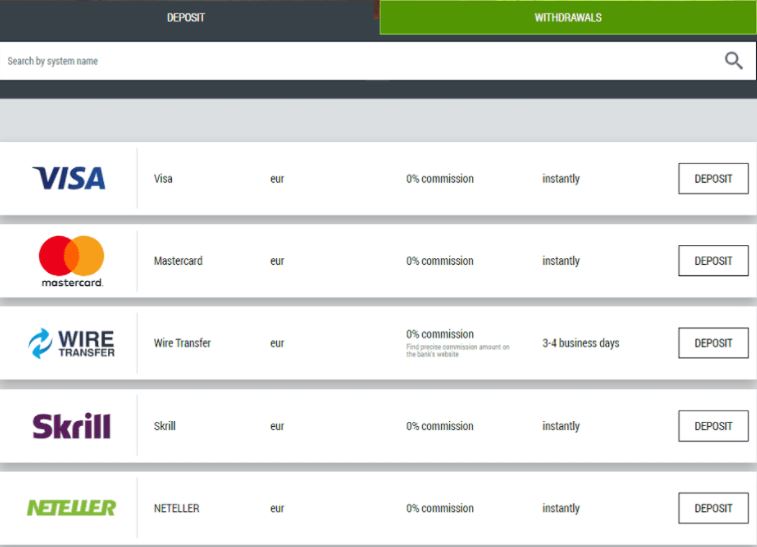Image resolution: width=757 pixels, height=547 pixels.
Task: Click the 'NETELLER' system name text
Action: tap(176, 508)
